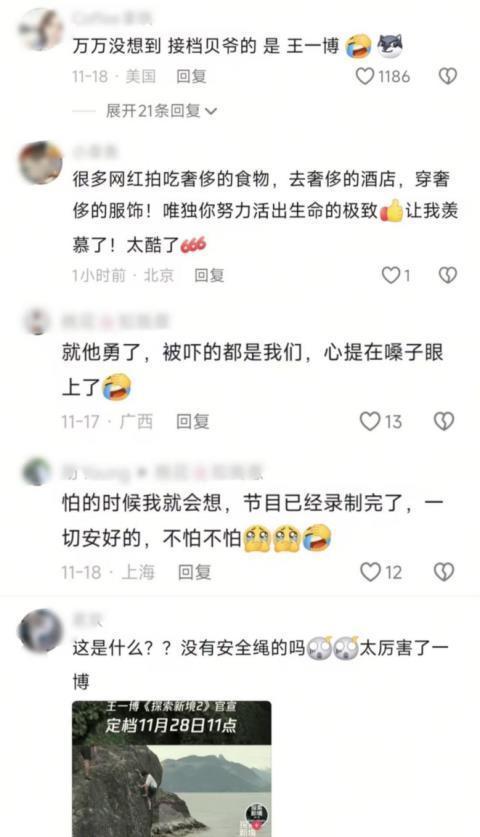Reply to the 美国 comment
This screenshot has height=837, width=480.
191,76
